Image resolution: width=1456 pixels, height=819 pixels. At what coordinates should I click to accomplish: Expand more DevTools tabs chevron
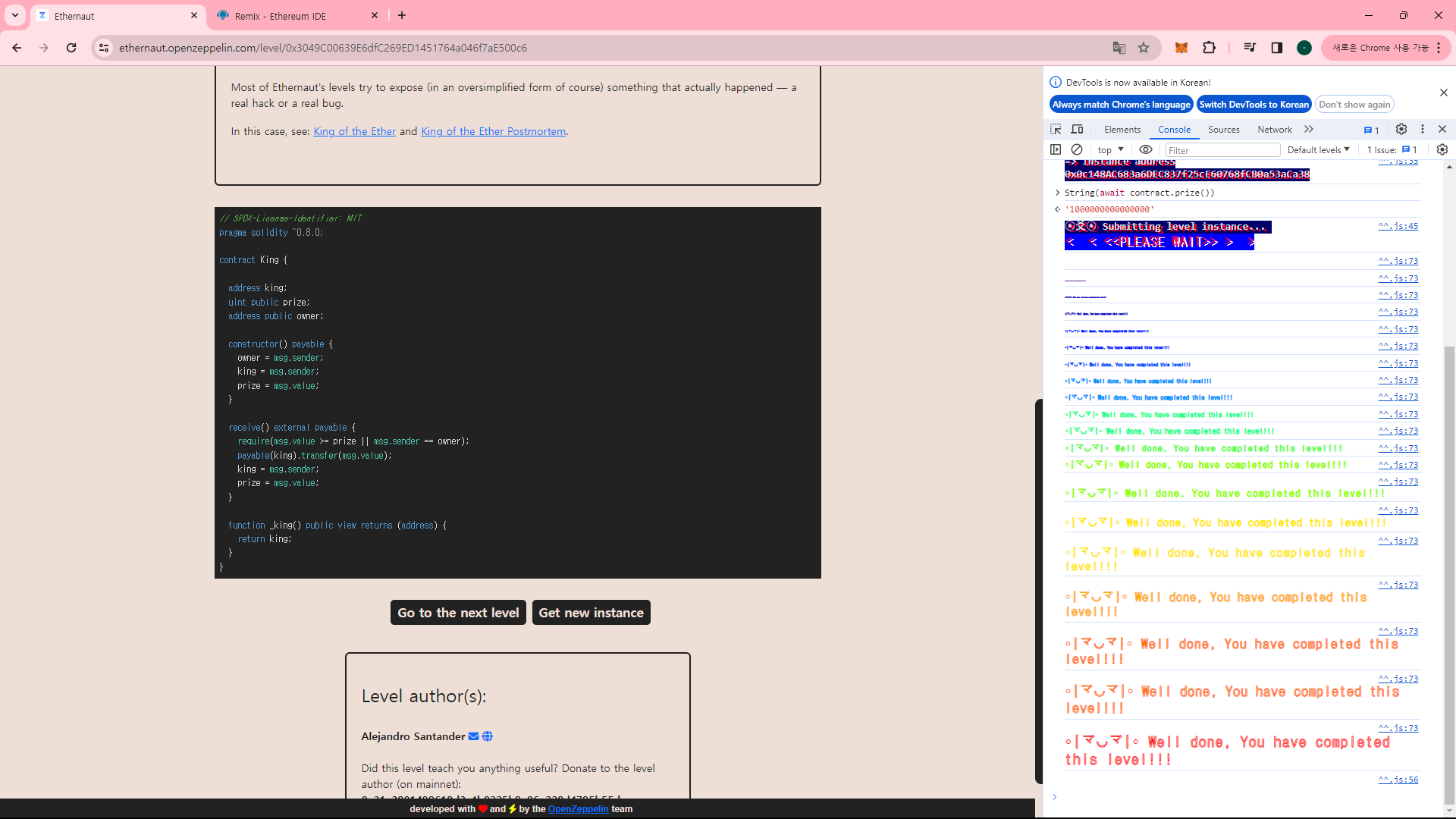[x=1309, y=130]
